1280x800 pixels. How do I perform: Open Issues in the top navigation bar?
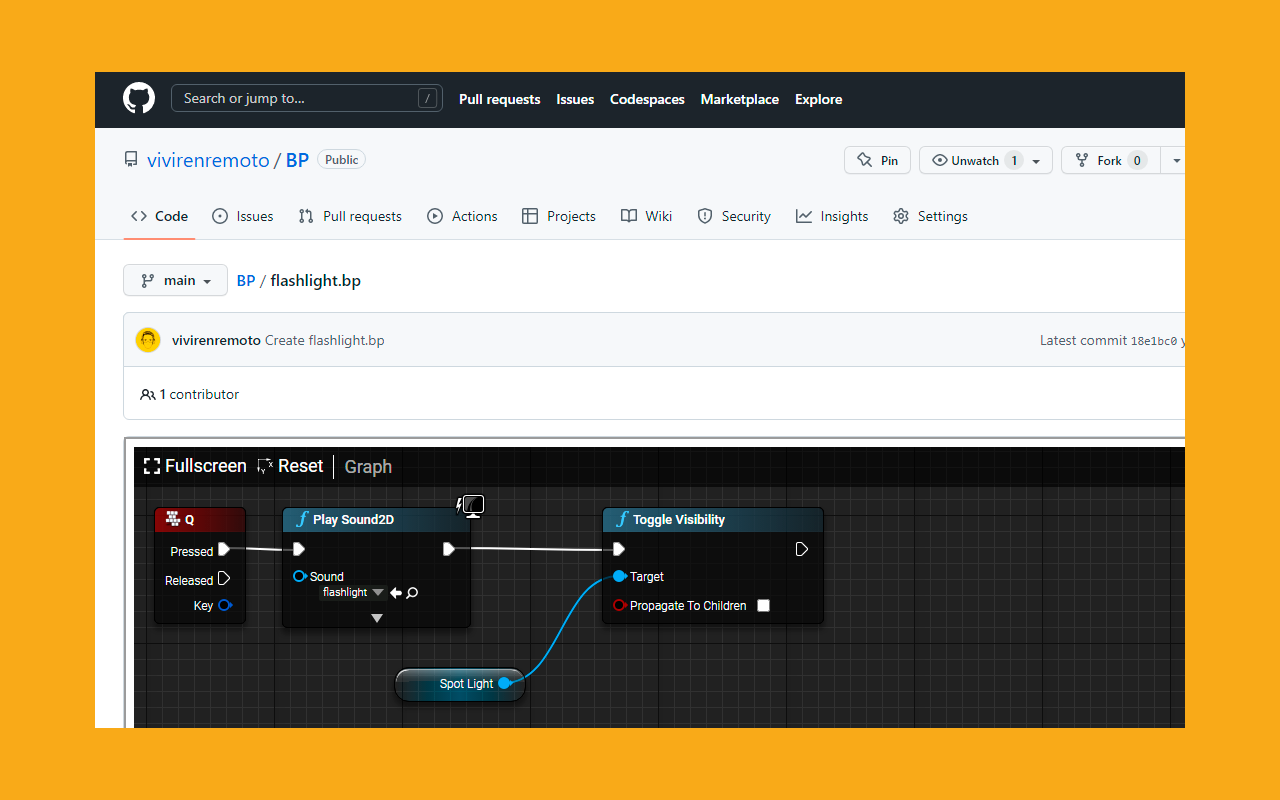(x=575, y=99)
